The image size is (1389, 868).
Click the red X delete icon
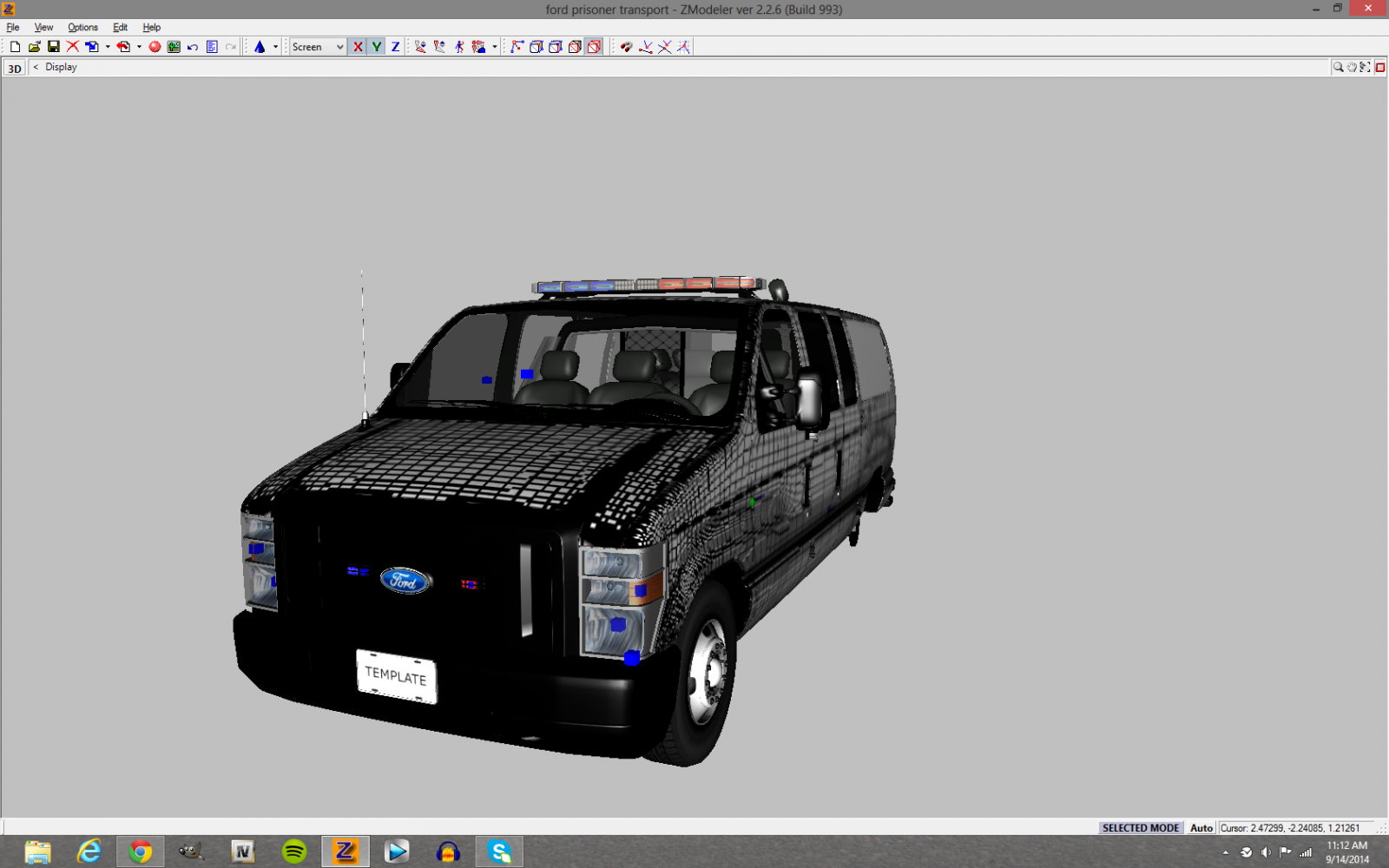(72, 47)
